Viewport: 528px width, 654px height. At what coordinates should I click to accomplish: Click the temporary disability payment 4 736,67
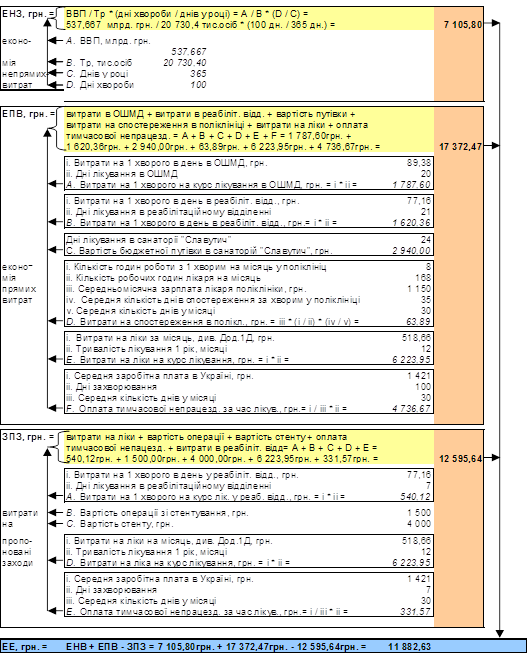(411, 409)
